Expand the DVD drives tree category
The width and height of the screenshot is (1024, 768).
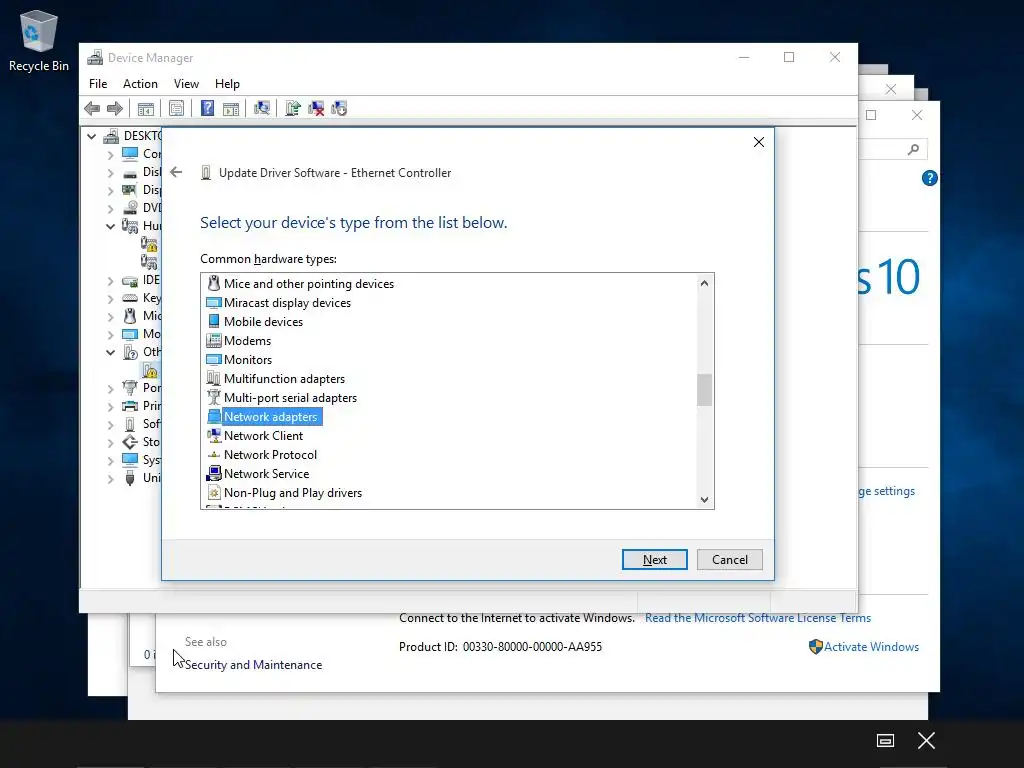point(110,209)
